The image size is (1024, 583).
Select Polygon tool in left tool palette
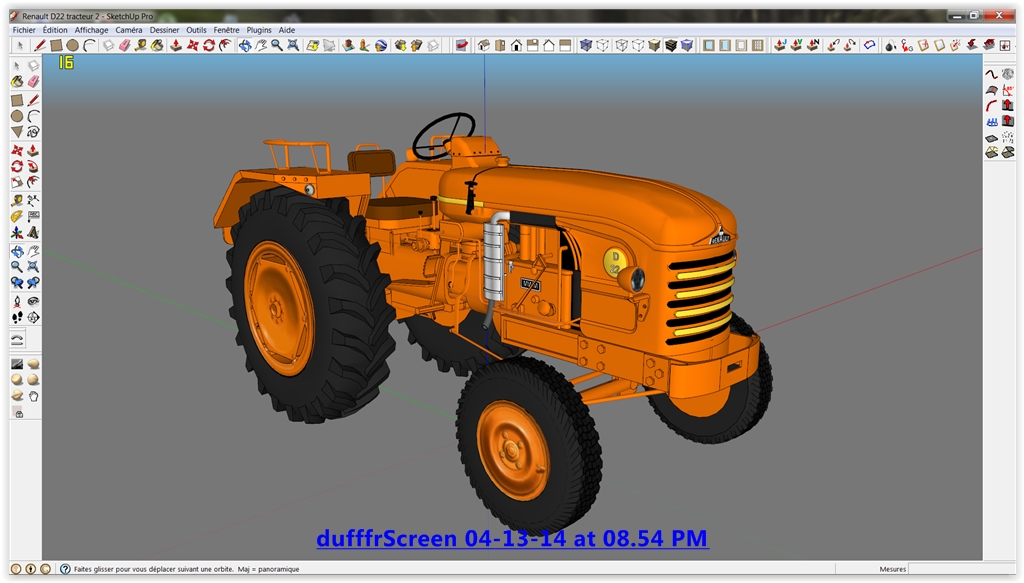point(17,132)
